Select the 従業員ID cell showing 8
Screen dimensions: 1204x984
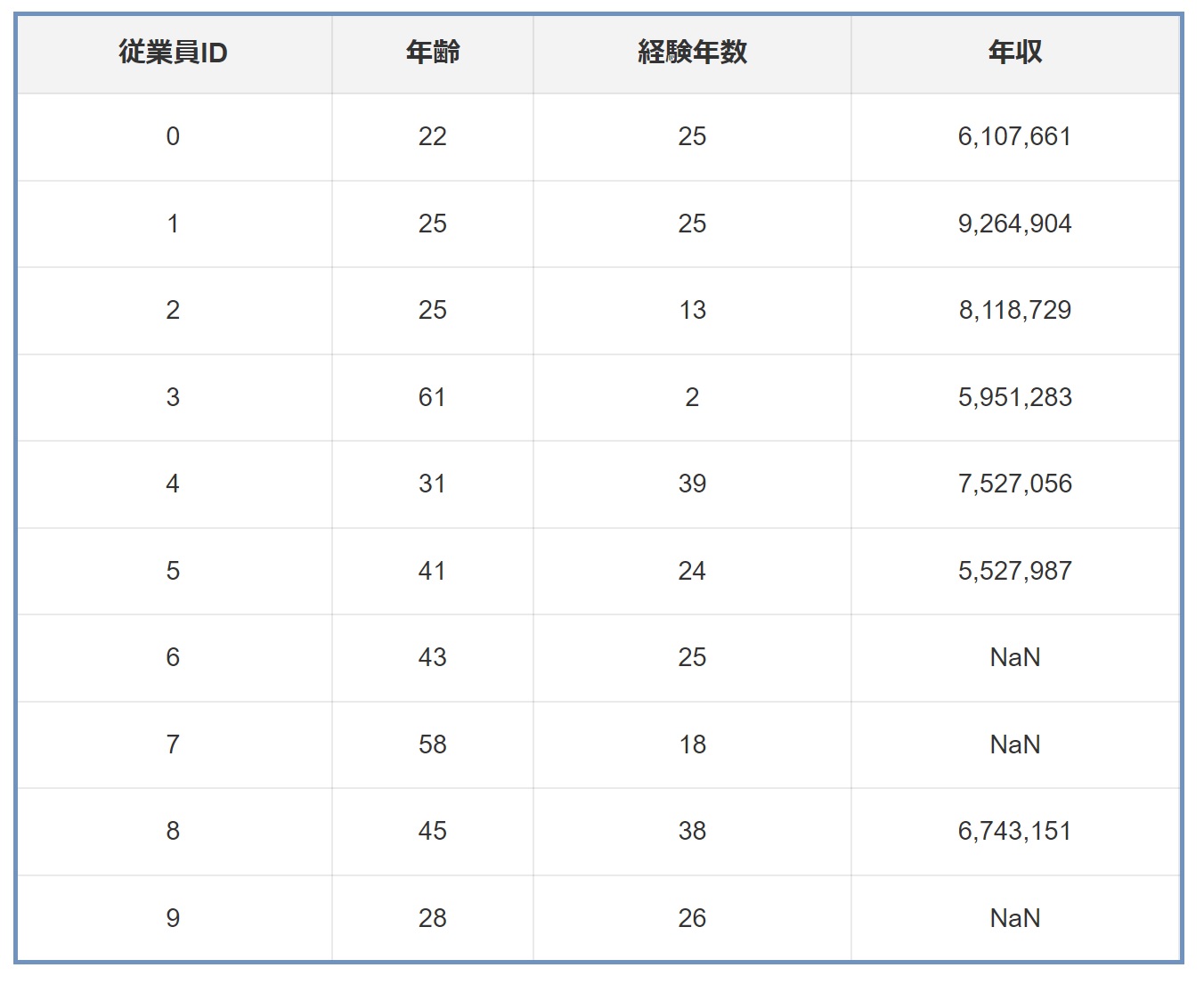click(x=174, y=832)
